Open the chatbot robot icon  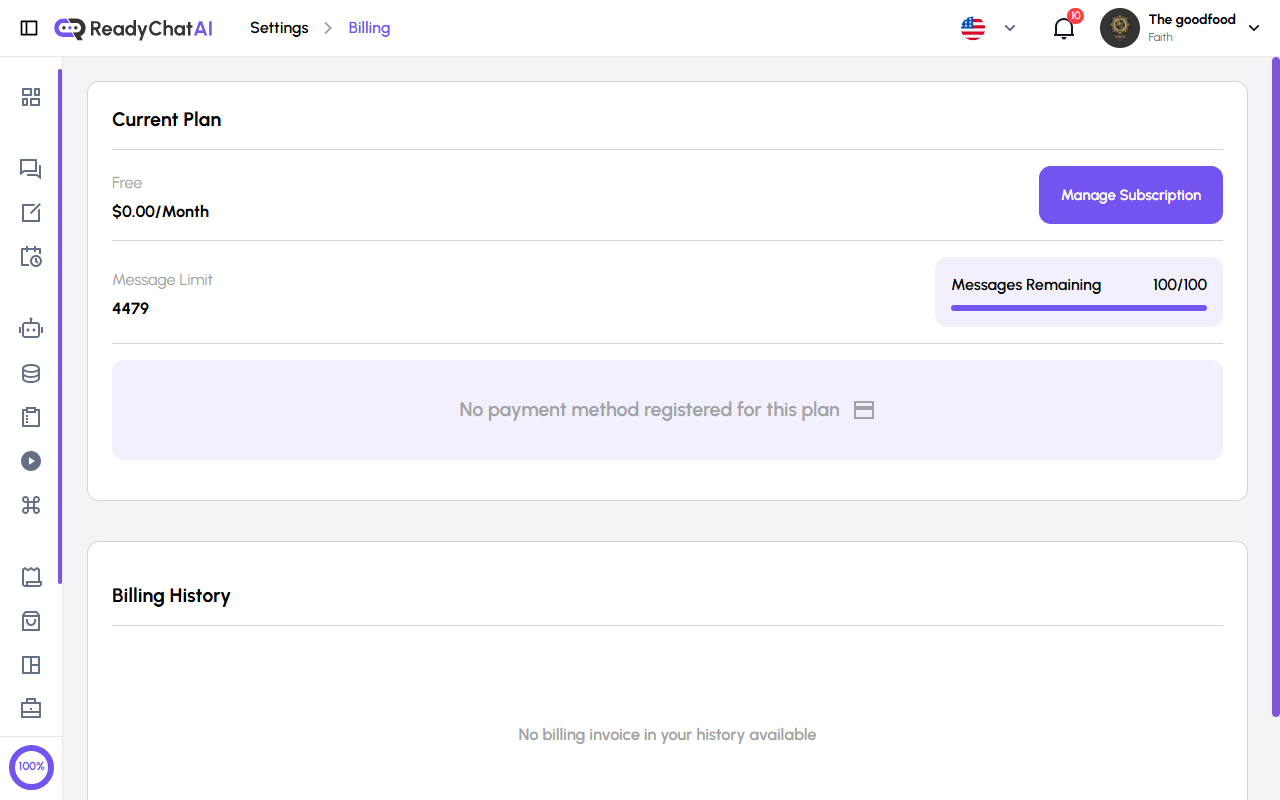(x=30, y=327)
